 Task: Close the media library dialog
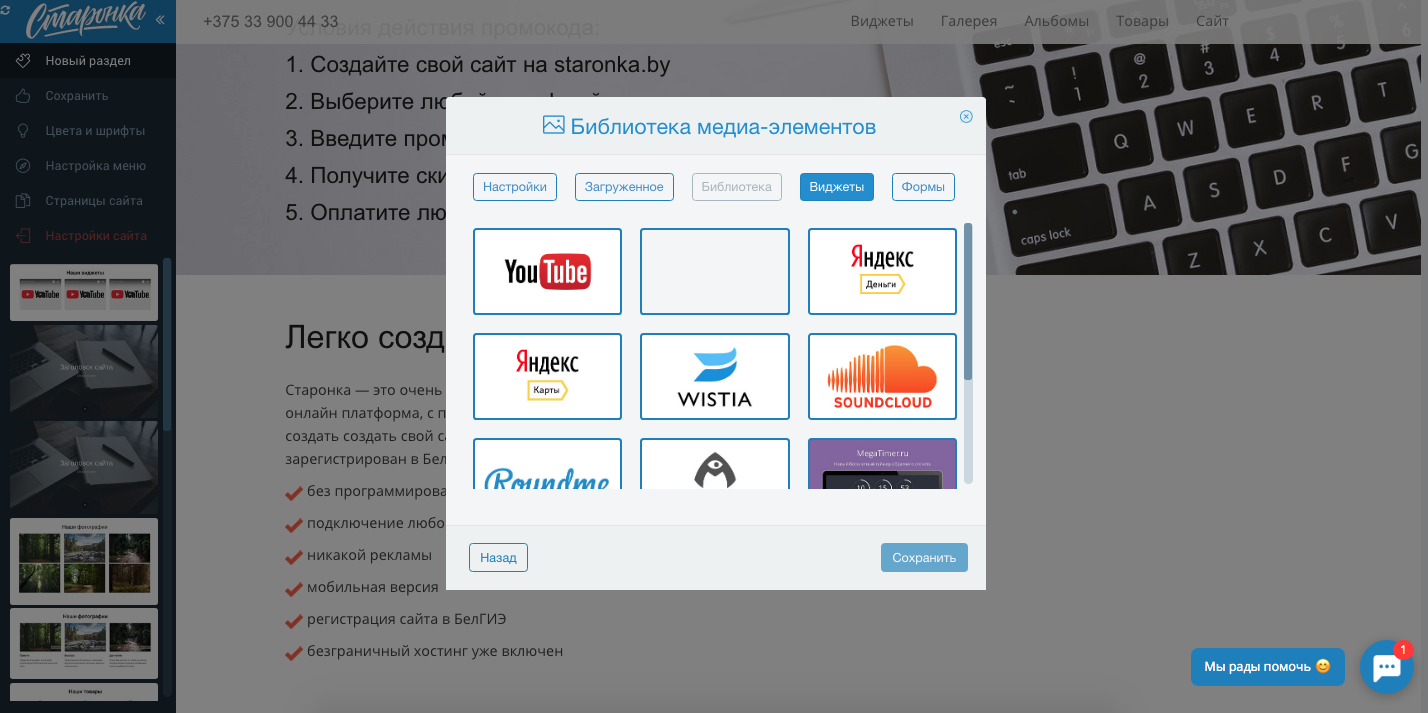(x=966, y=116)
